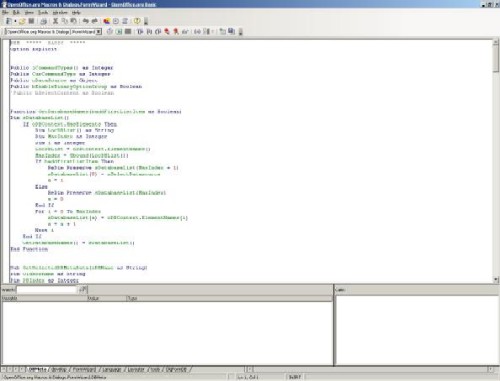This screenshot has height=381, width=500.
Task: Click the Insert Controls toolbar icon
Action: pyautogui.click(x=207, y=32)
